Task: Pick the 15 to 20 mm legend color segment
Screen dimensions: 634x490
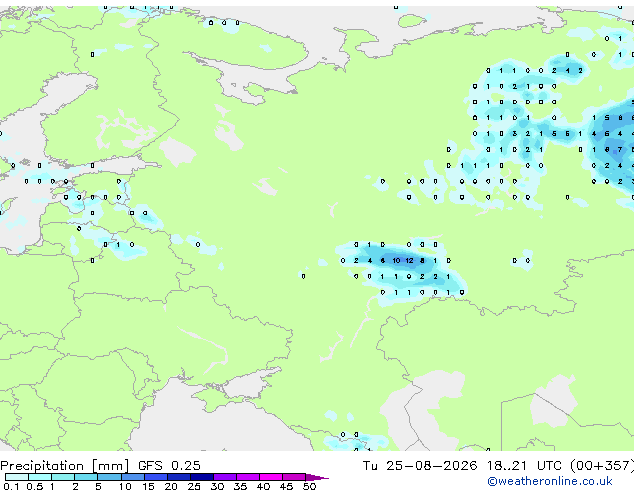Action: click(155, 477)
